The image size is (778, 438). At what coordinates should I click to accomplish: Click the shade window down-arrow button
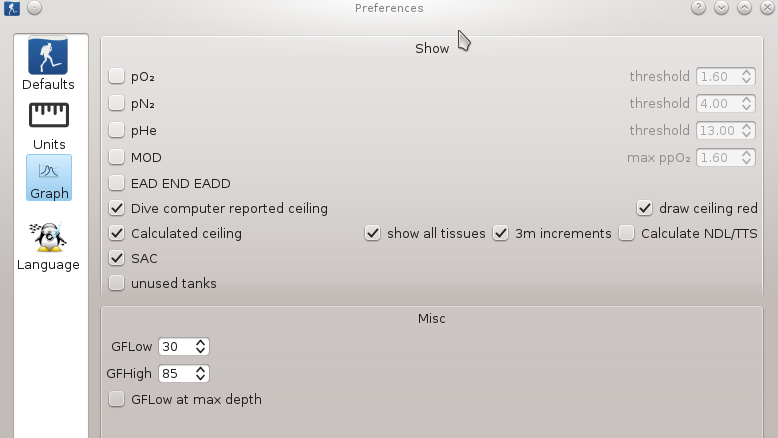pos(722,8)
